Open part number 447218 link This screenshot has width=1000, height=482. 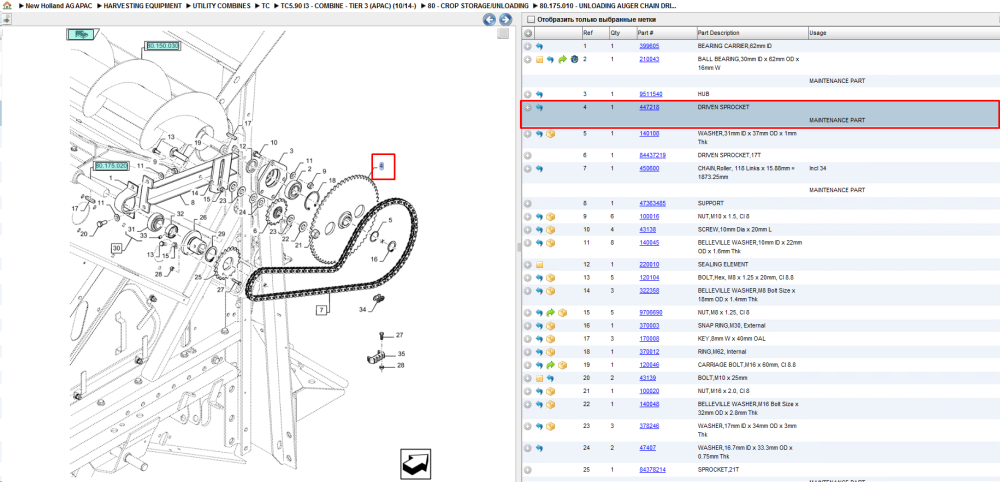pyautogui.click(x=649, y=107)
